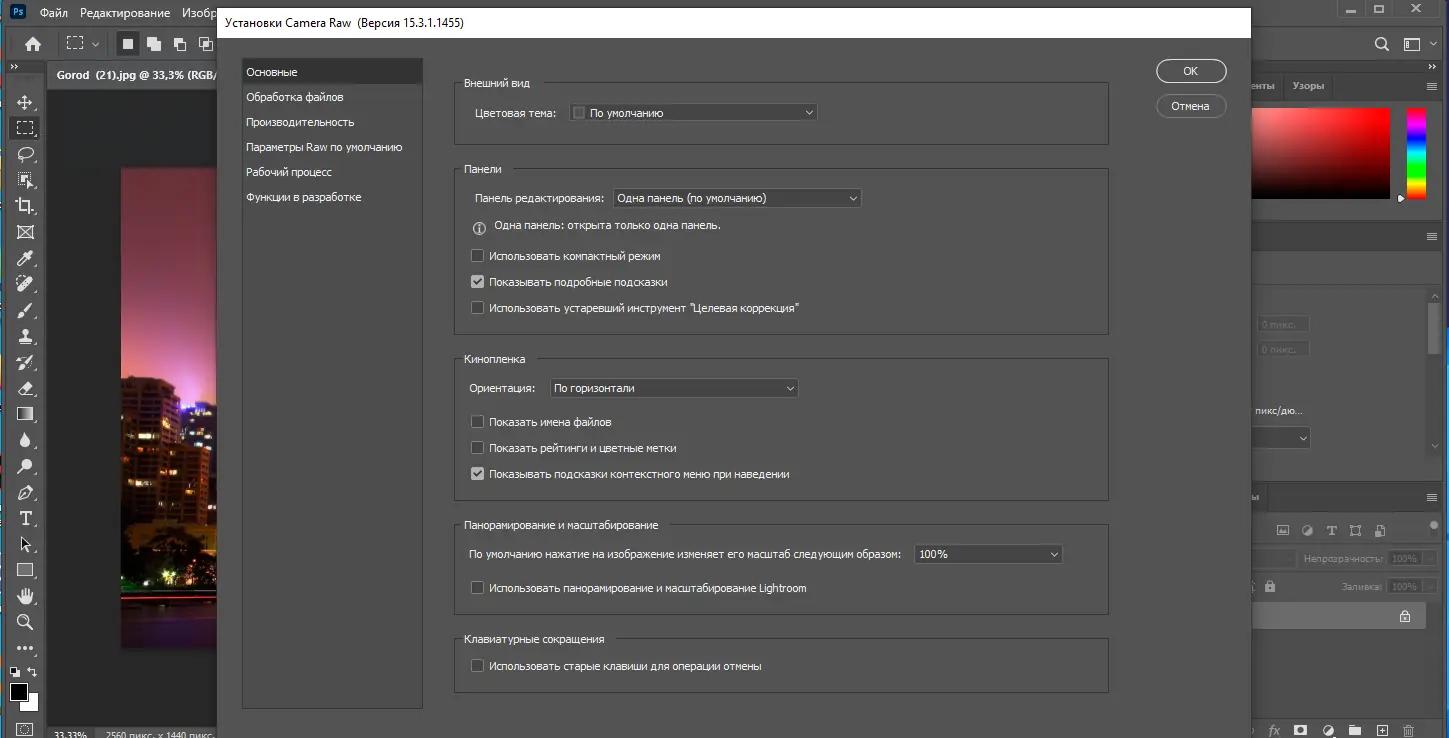
Task: Open the "Цветовая тема" dropdown
Action: [693, 113]
